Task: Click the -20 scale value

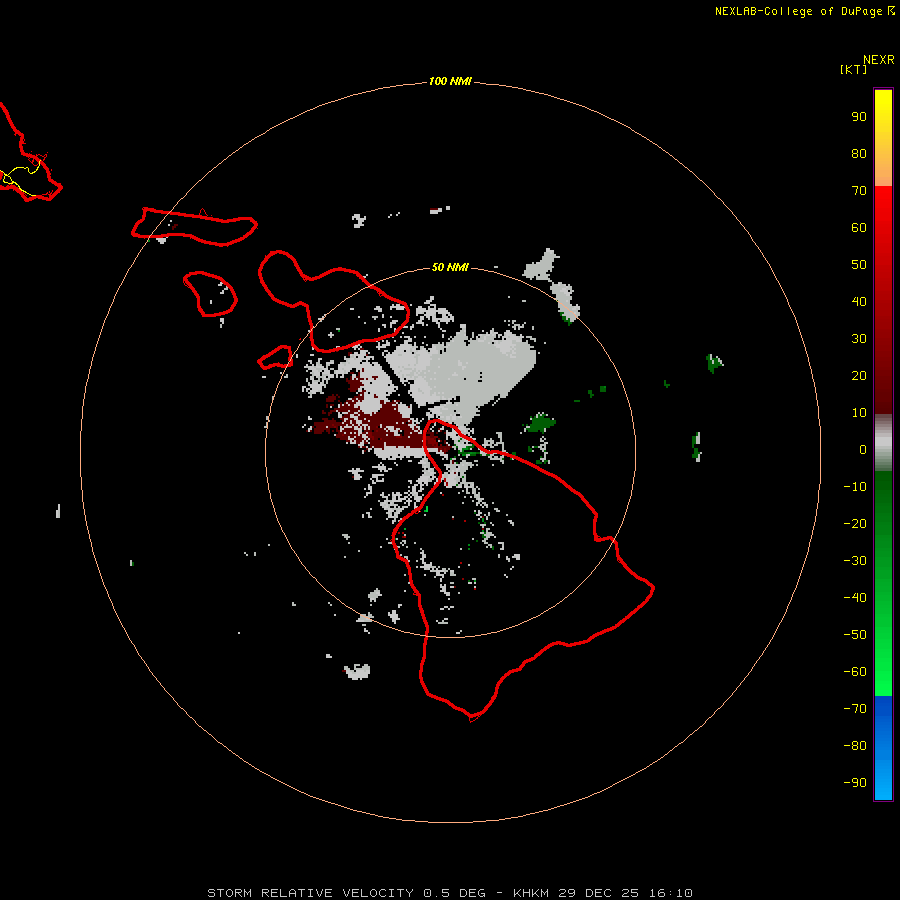Action: pos(855,523)
